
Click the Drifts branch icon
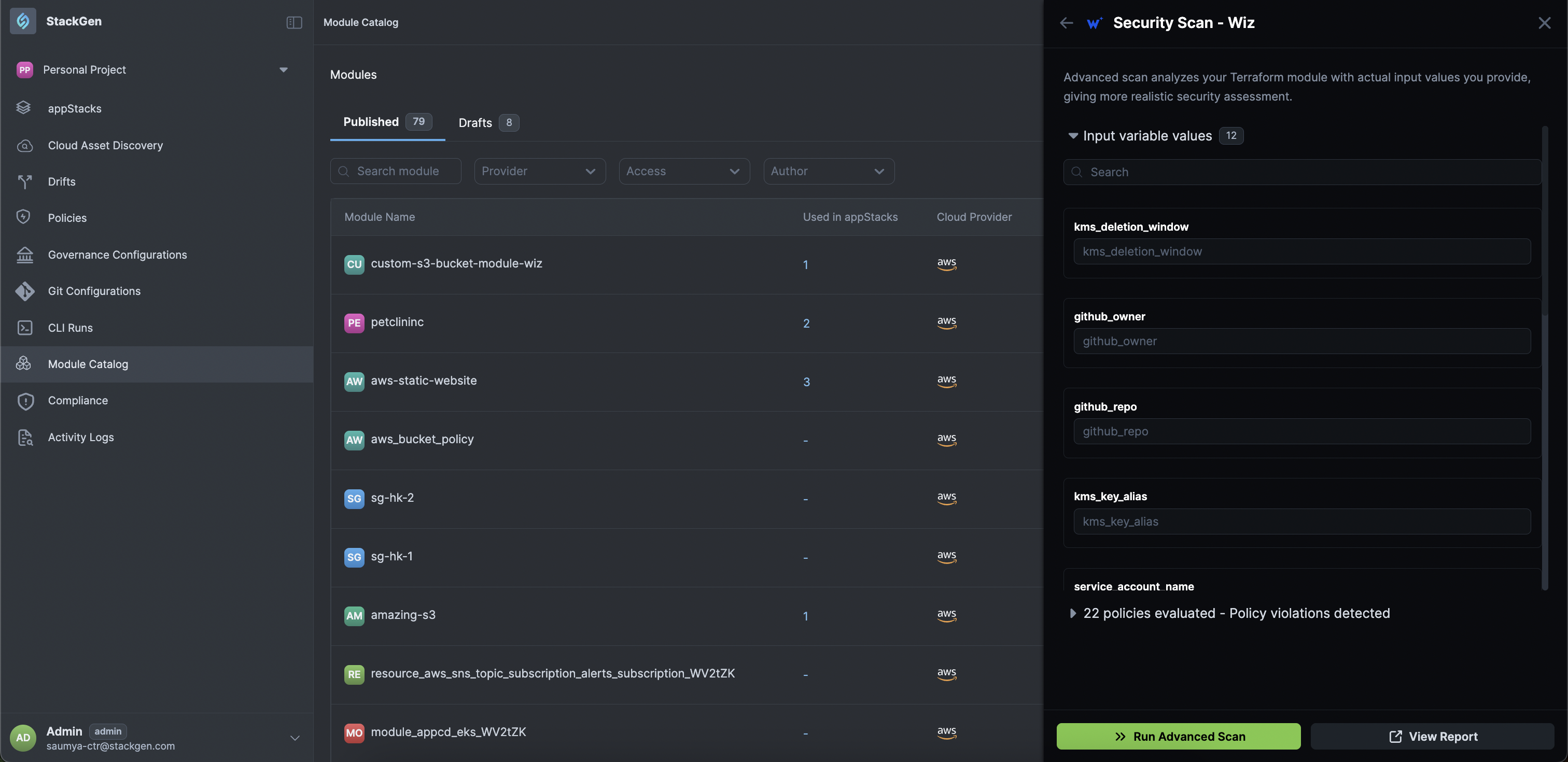[24, 181]
